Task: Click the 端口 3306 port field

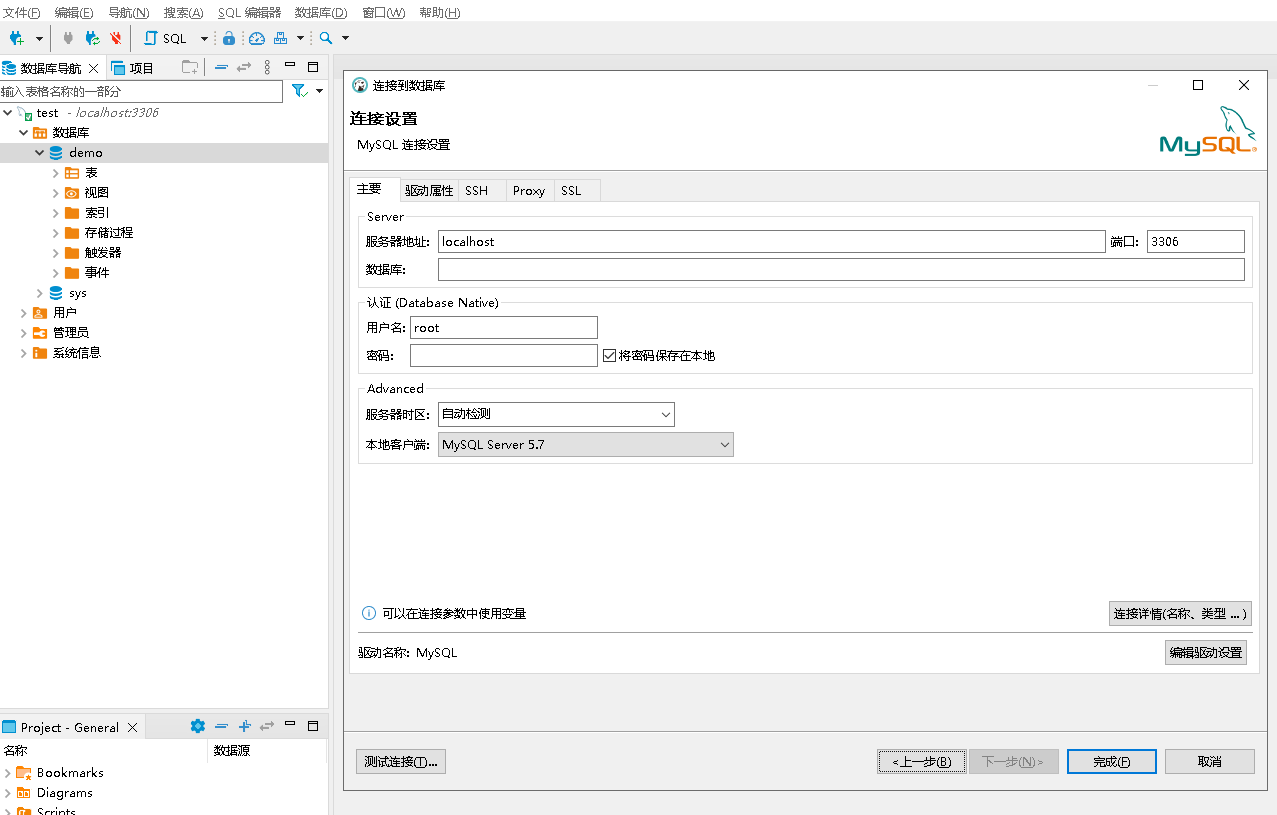Action: pos(1196,241)
